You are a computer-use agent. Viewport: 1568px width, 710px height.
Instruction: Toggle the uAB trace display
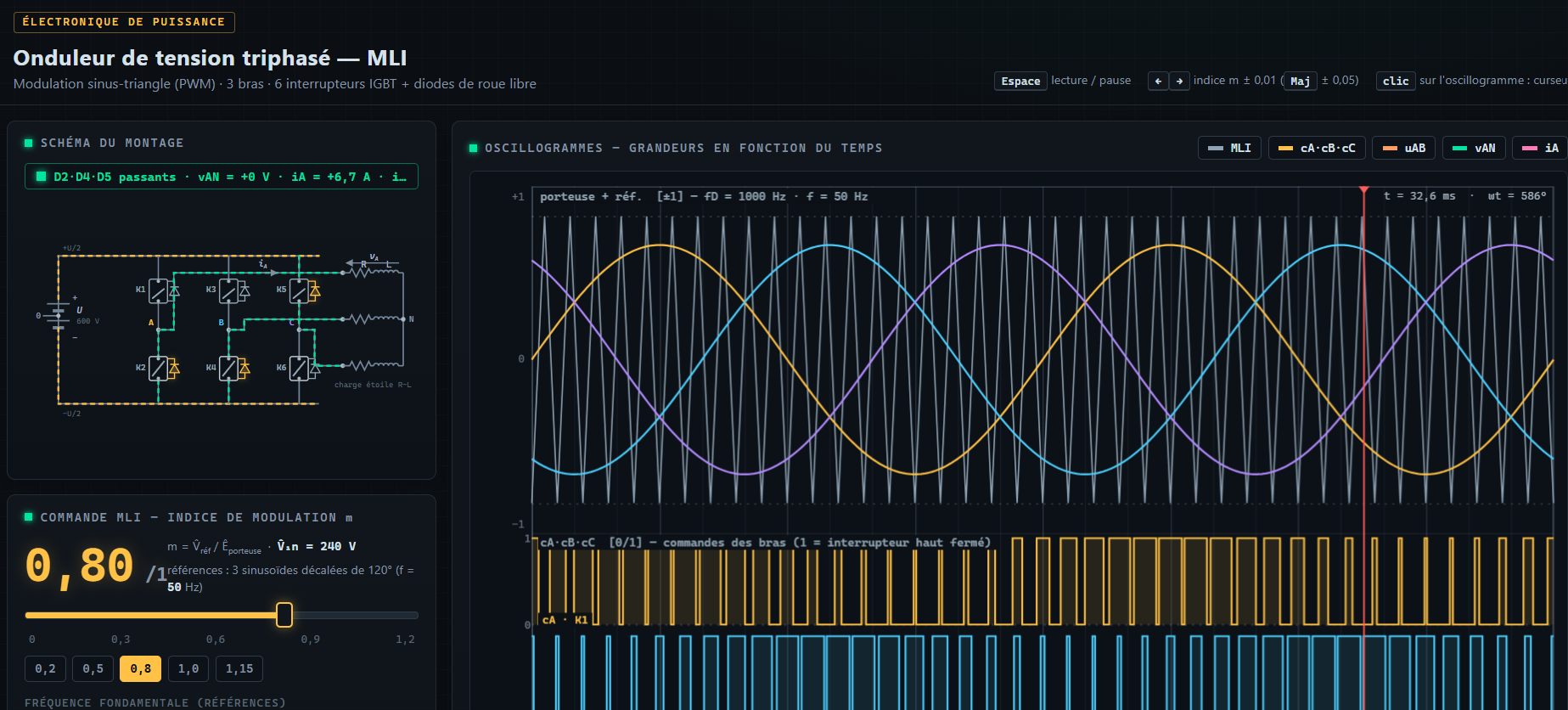coord(1404,148)
